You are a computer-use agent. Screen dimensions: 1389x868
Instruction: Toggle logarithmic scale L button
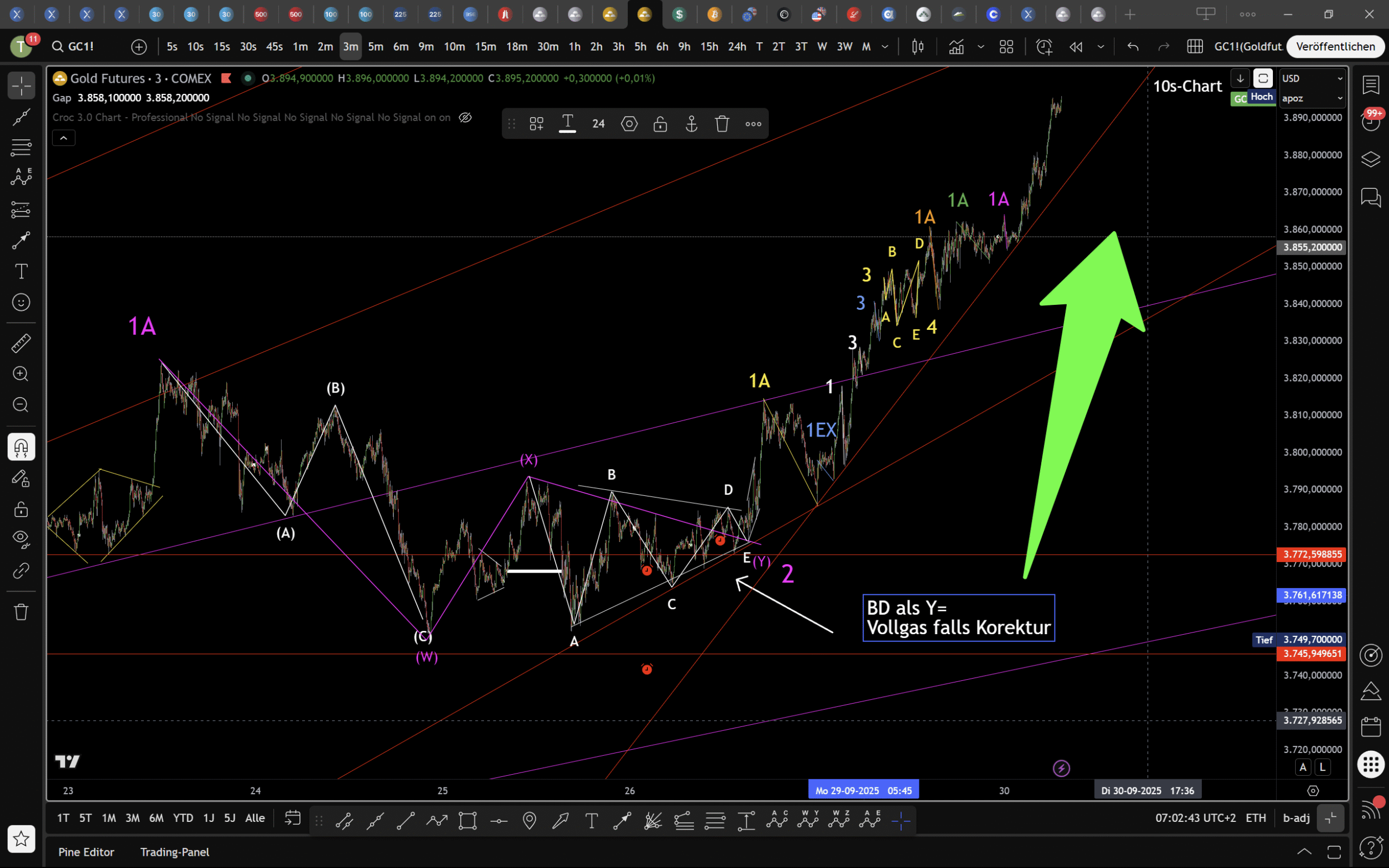[1322, 767]
